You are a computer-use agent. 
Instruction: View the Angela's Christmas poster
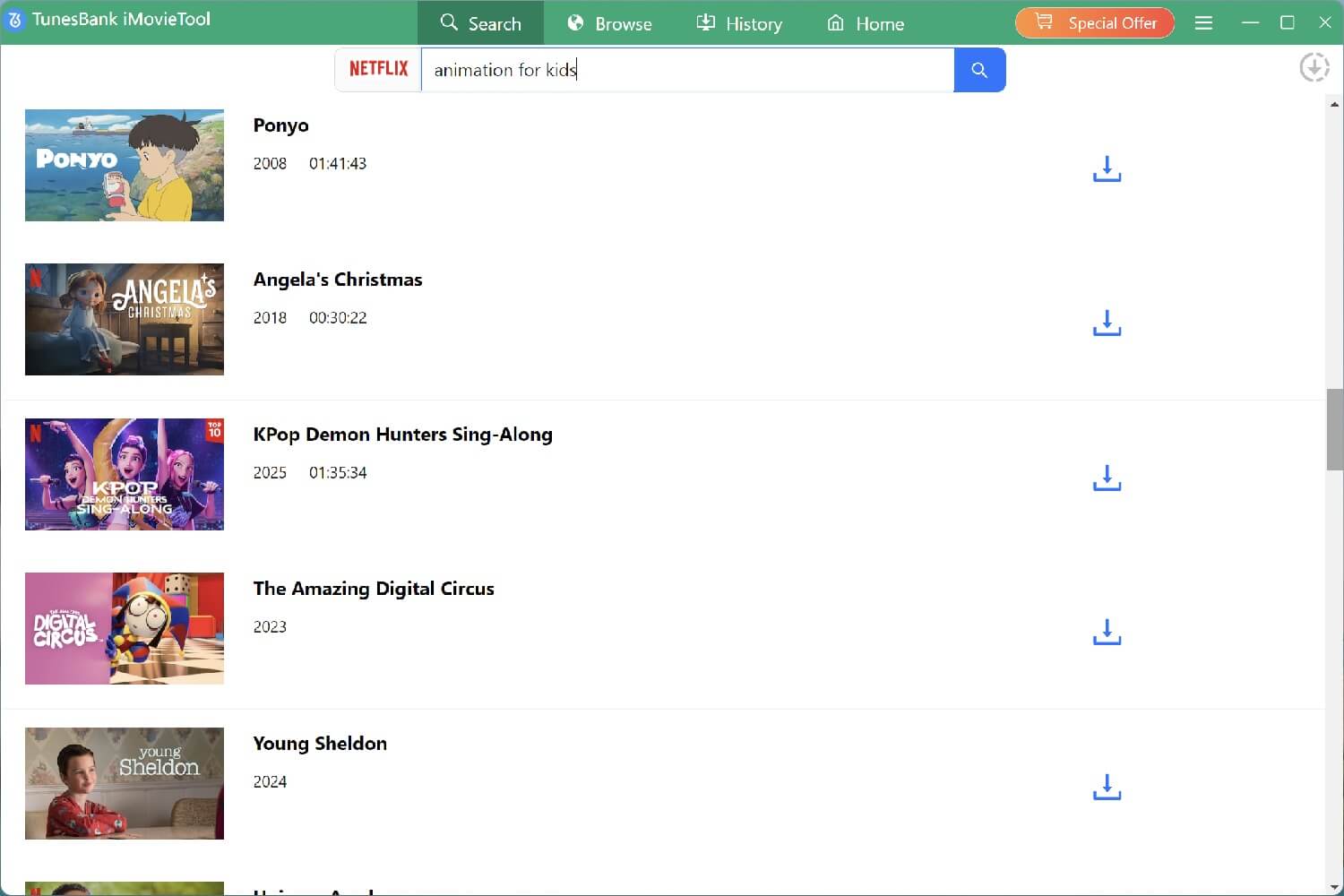[x=125, y=319]
